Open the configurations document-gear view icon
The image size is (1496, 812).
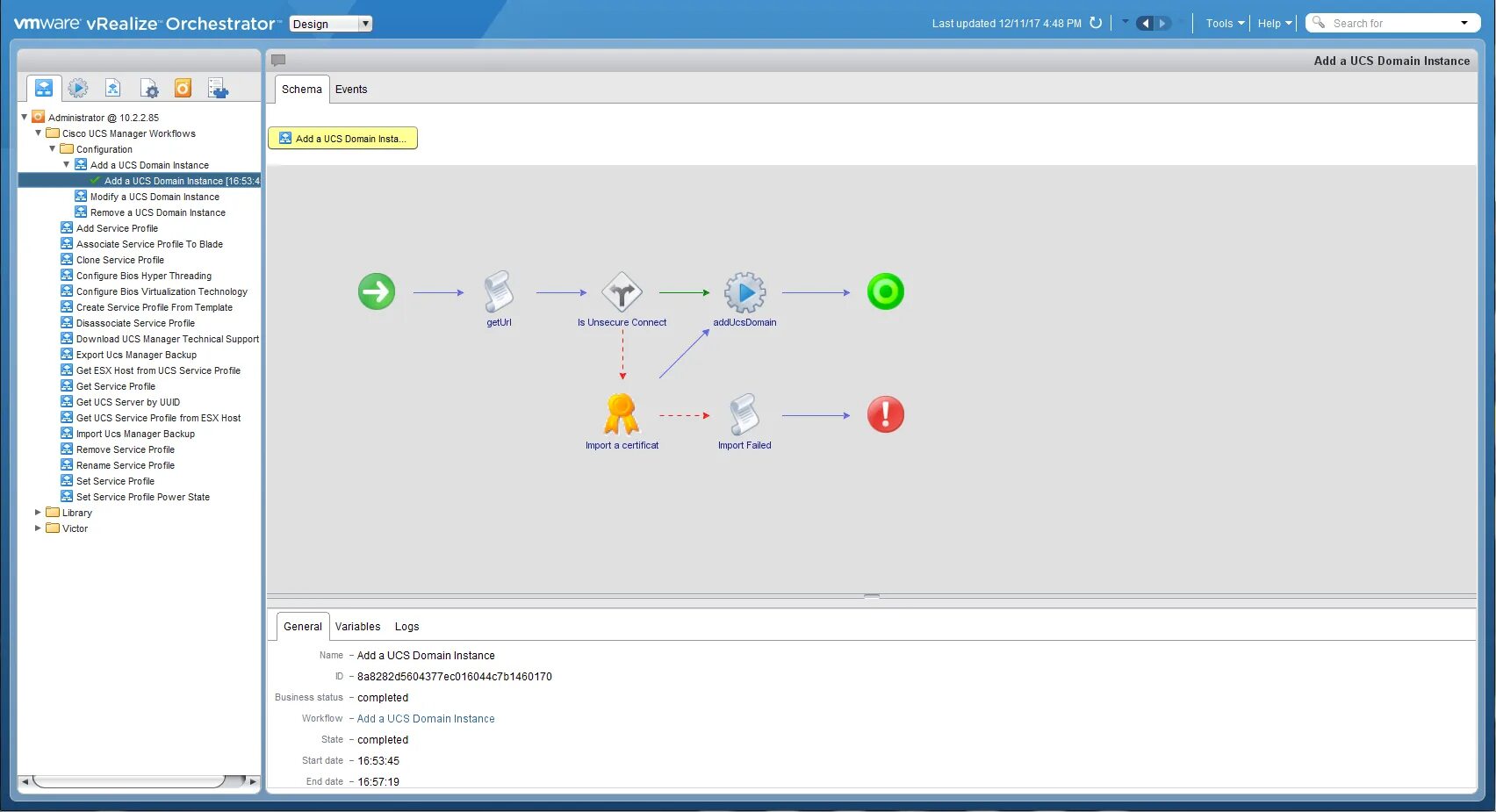tap(149, 88)
